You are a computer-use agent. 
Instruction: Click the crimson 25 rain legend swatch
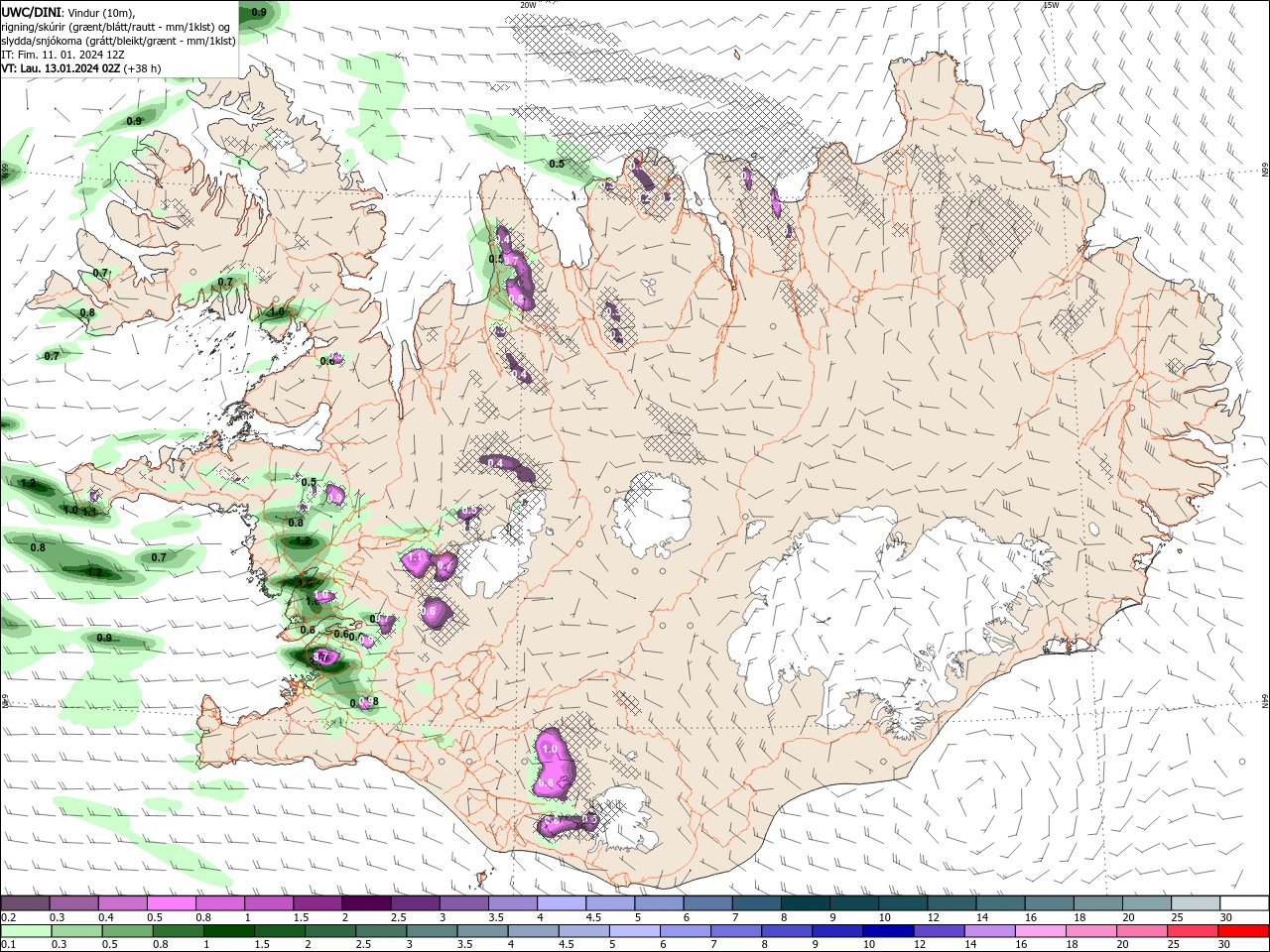pyautogui.click(x=1194, y=931)
